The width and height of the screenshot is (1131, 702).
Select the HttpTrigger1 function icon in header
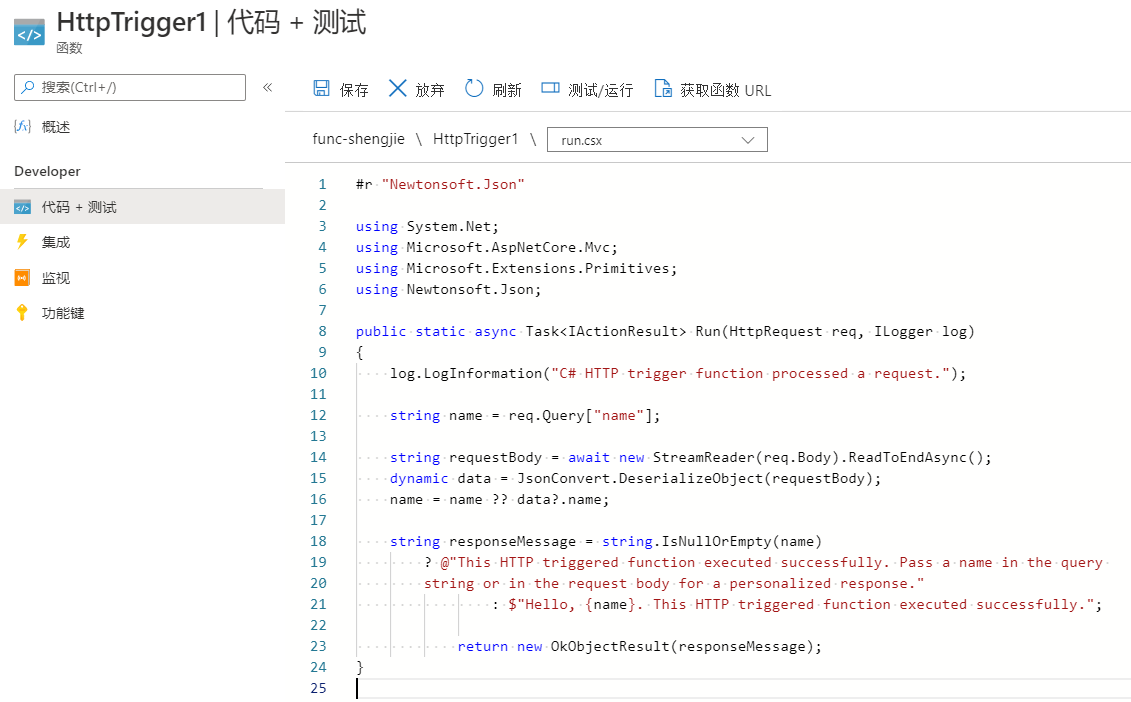tap(30, 30)
